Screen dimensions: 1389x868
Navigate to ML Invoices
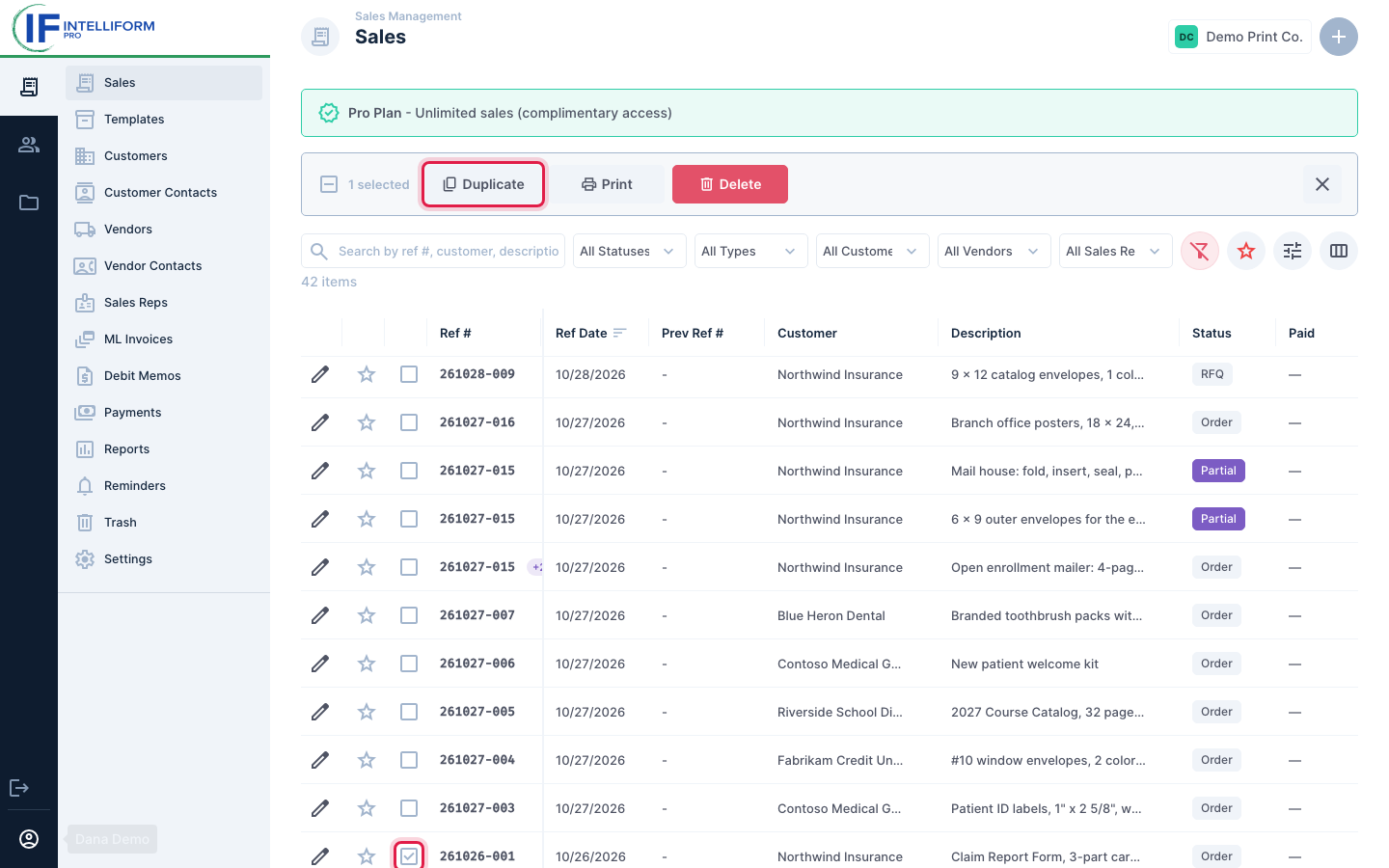coord(164,339)
